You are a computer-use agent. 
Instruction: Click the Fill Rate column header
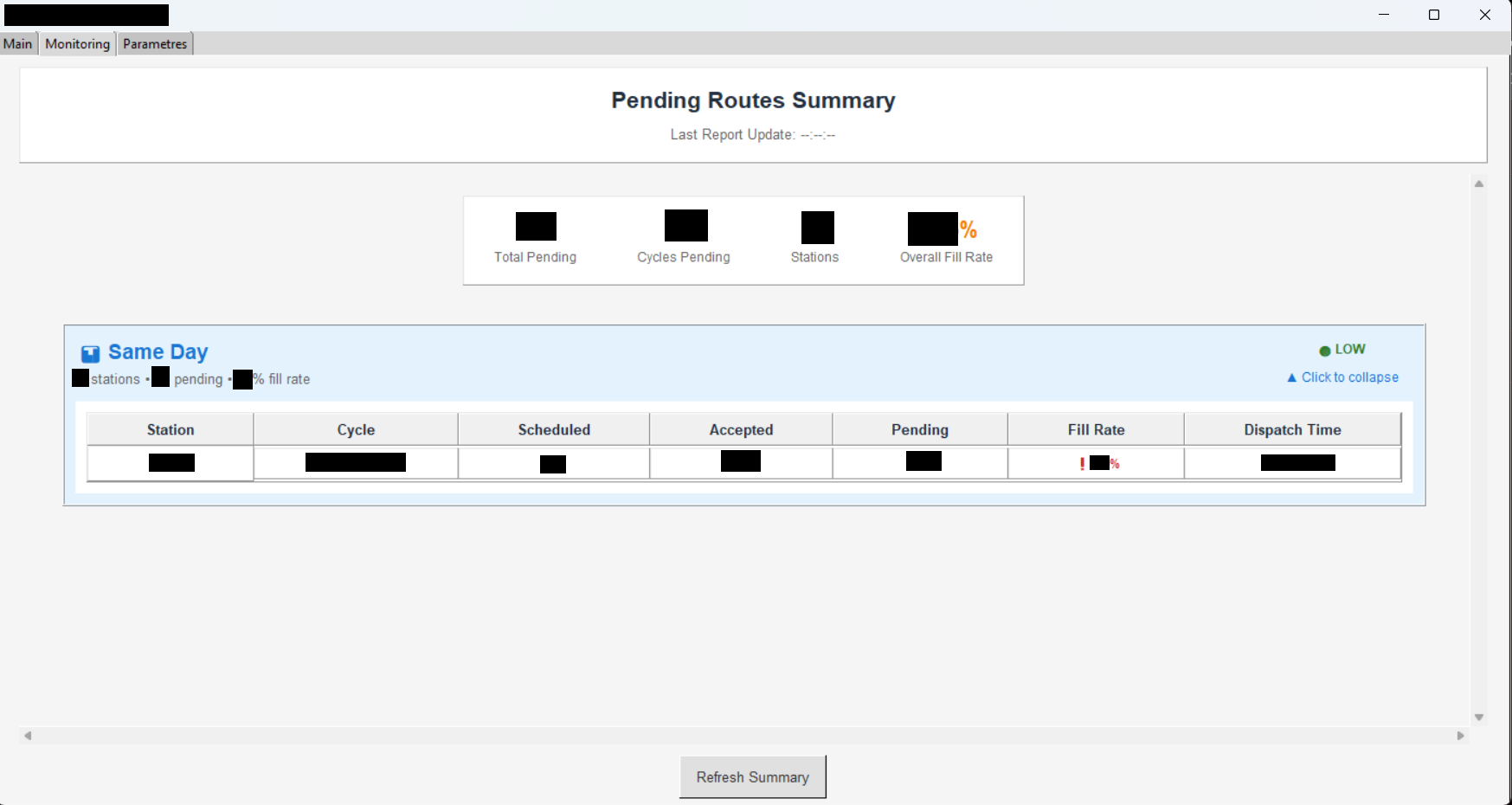tap(1096, 429)
